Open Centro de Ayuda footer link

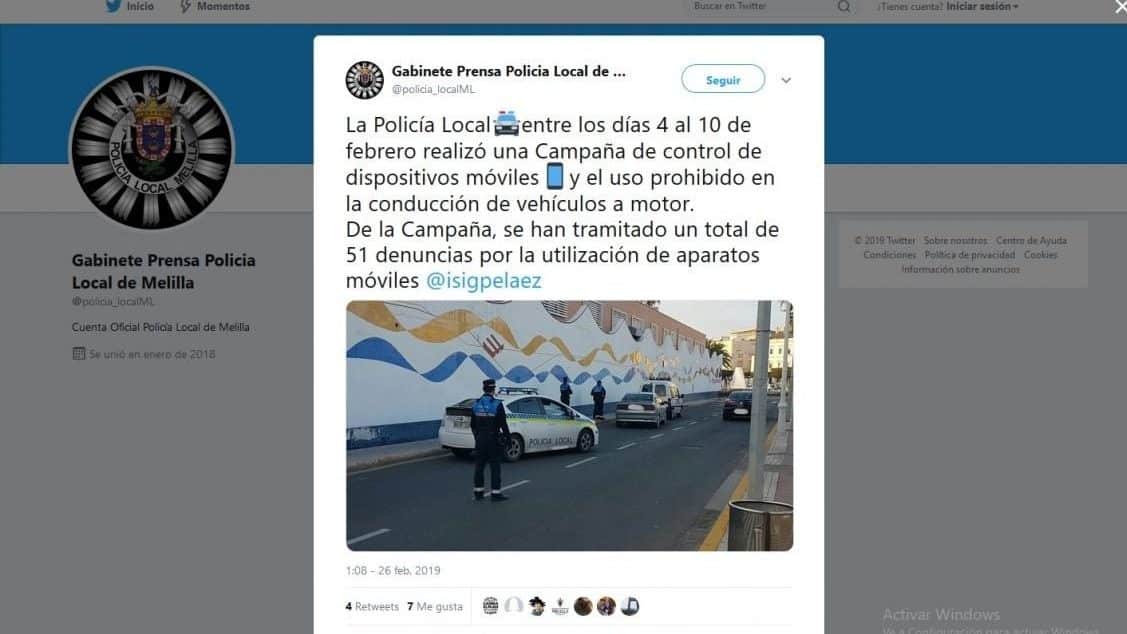(1031, 241)
